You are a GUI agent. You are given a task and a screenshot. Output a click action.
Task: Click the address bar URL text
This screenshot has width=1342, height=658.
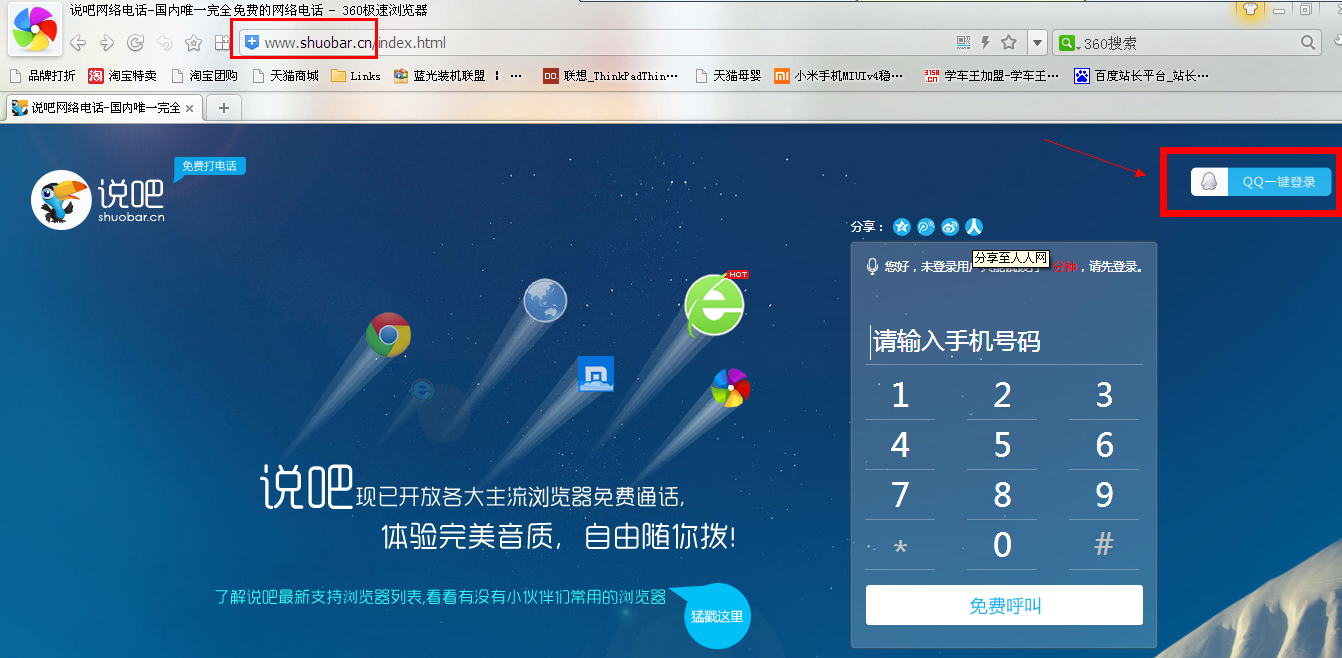pyautogui.click(x=355, y=43)
